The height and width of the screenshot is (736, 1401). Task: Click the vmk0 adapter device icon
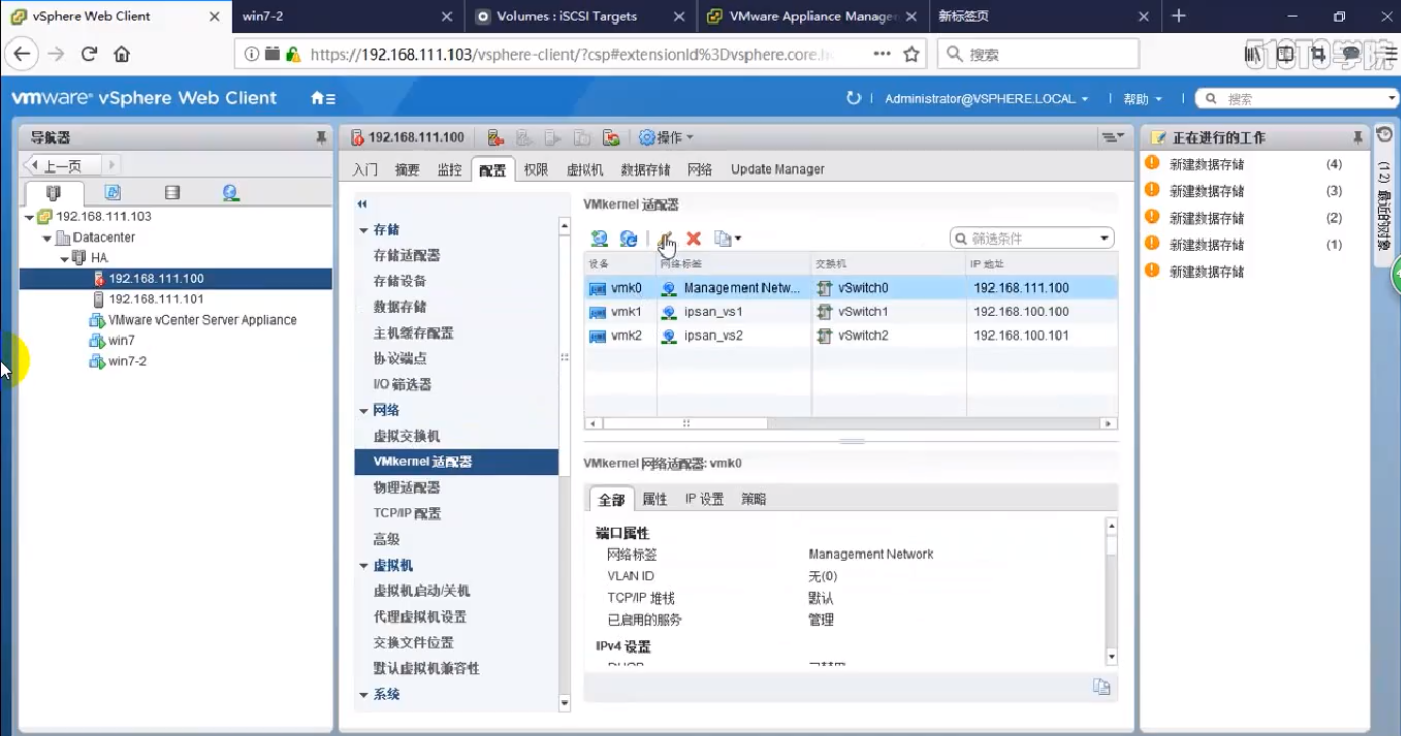tap(598, 288)
